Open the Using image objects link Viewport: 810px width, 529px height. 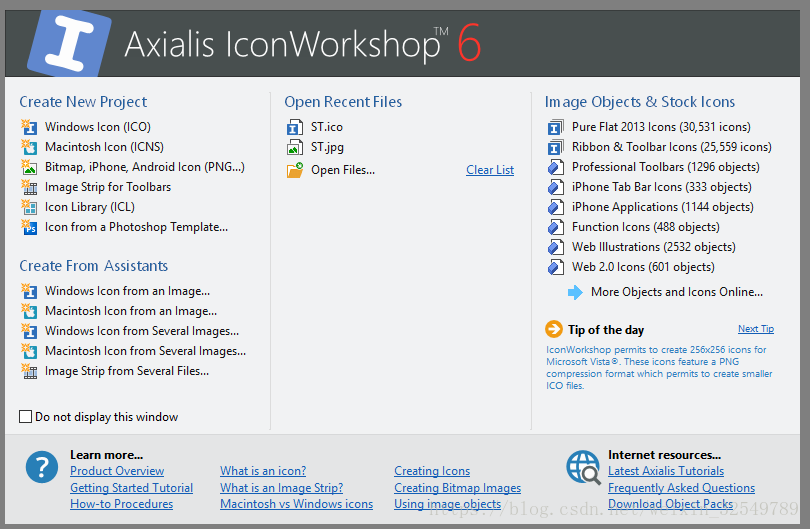tap(447, 504)
